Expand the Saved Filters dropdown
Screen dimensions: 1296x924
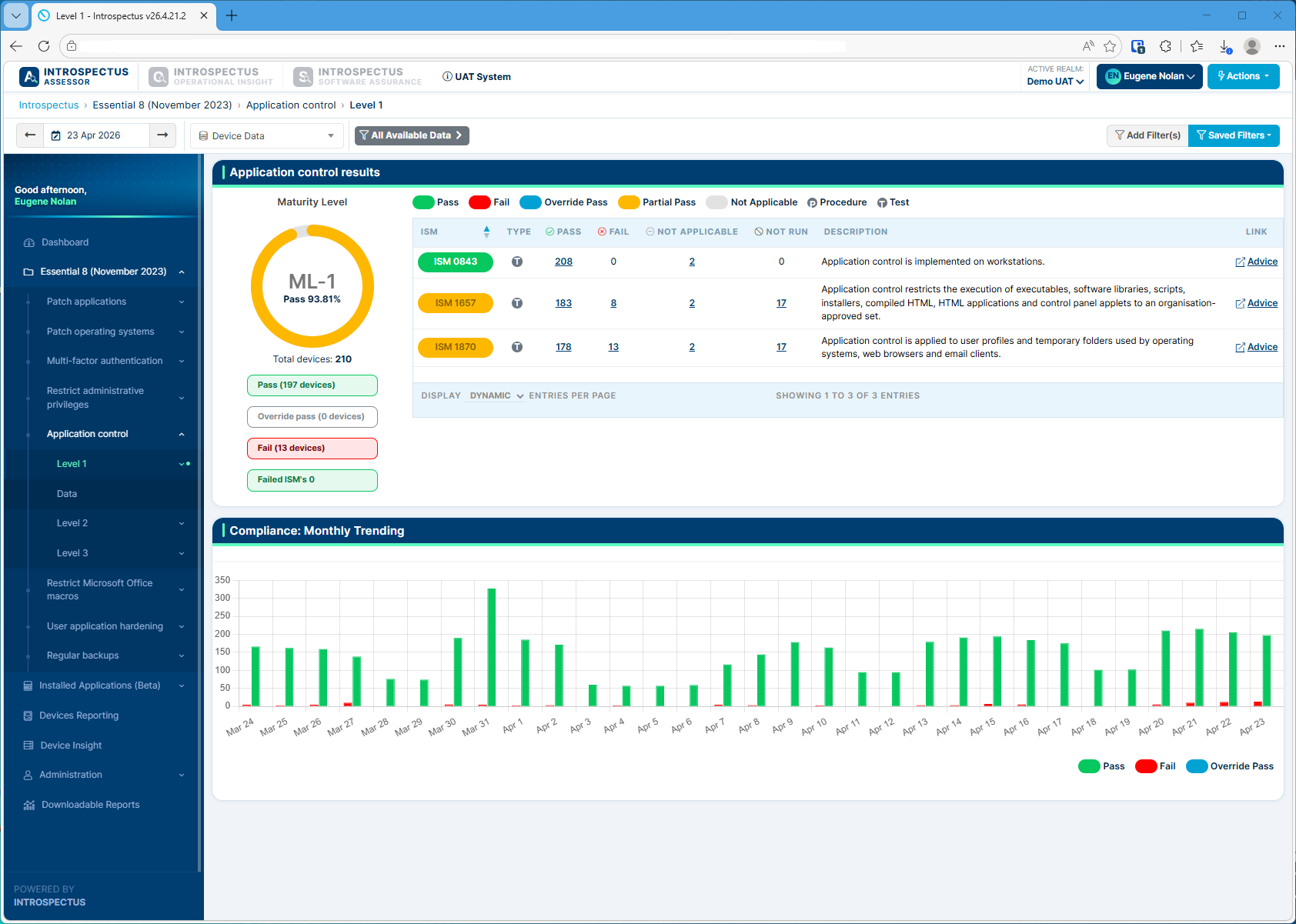1234,135
